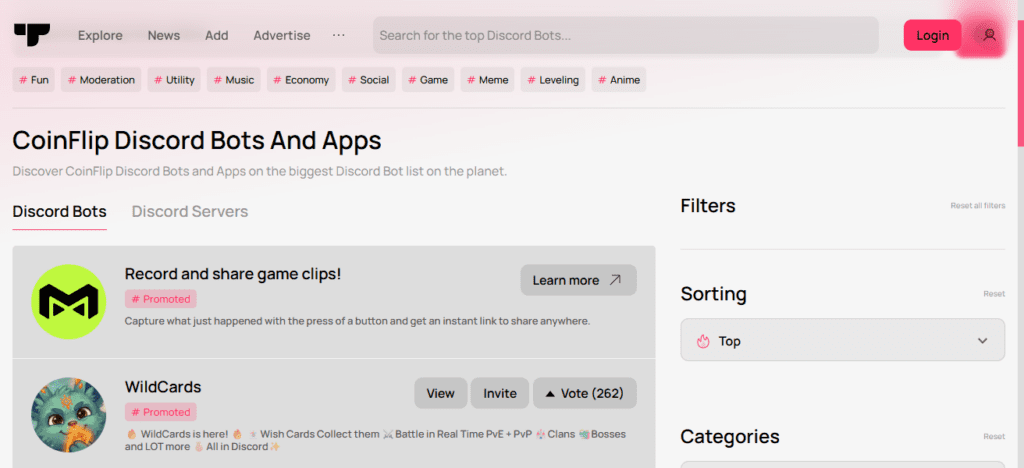Select the Utility tag
This screenshot has height=468, width=1024.
(x=174, y=80)
